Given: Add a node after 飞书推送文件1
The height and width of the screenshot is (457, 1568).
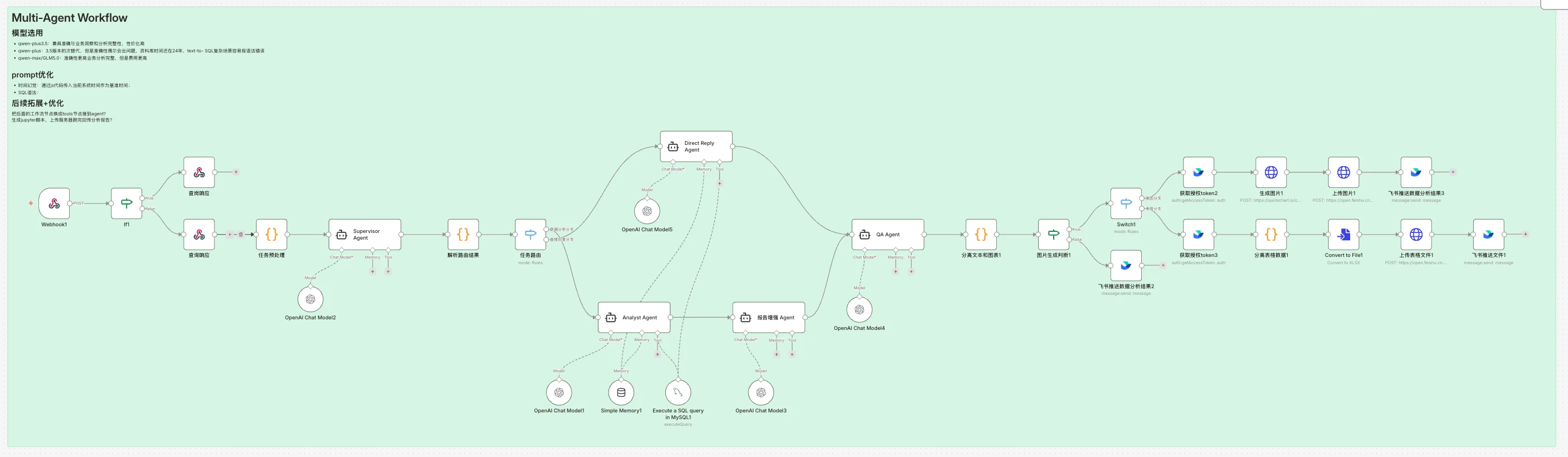Looking at the screenshot, I should (x=1526, y=234).
